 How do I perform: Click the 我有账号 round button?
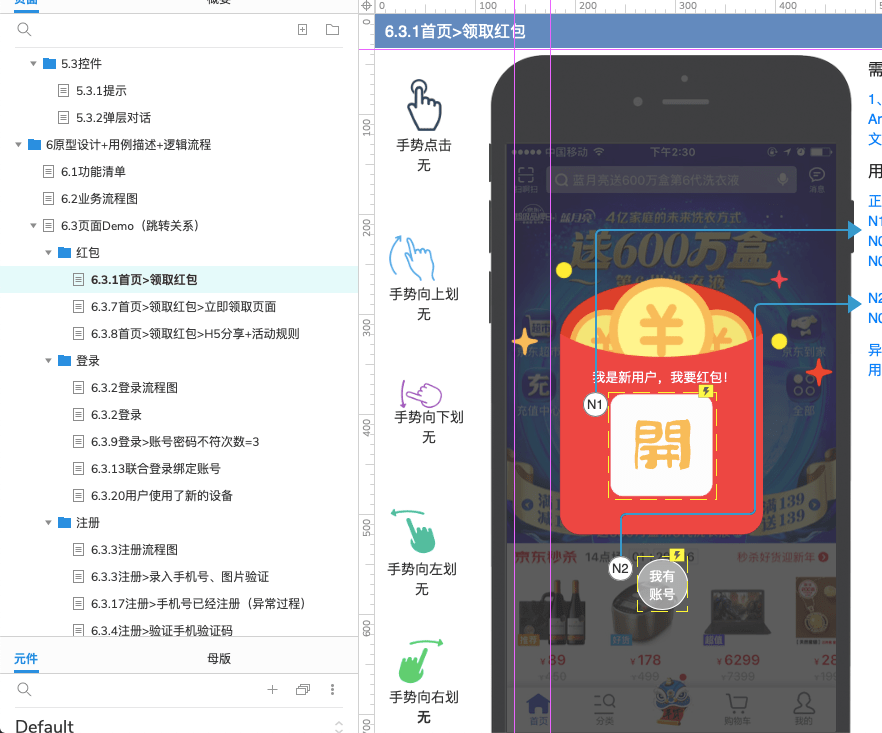[662, 585]
